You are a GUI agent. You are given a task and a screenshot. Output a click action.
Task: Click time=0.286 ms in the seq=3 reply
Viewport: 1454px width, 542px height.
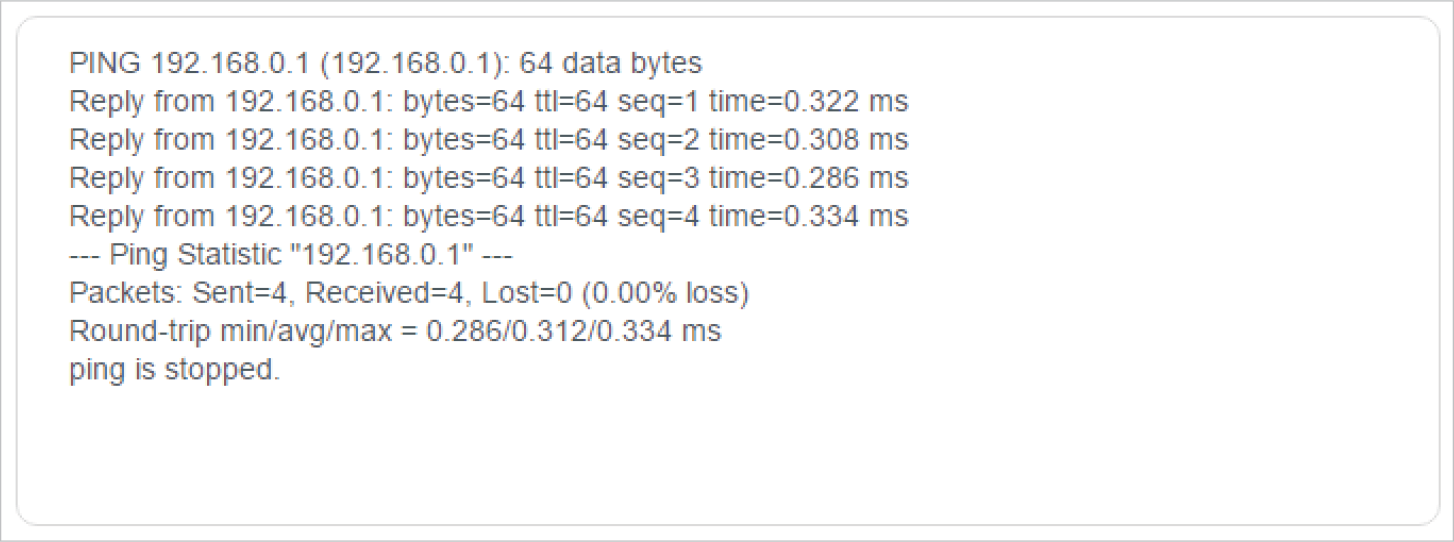[807, 178]
